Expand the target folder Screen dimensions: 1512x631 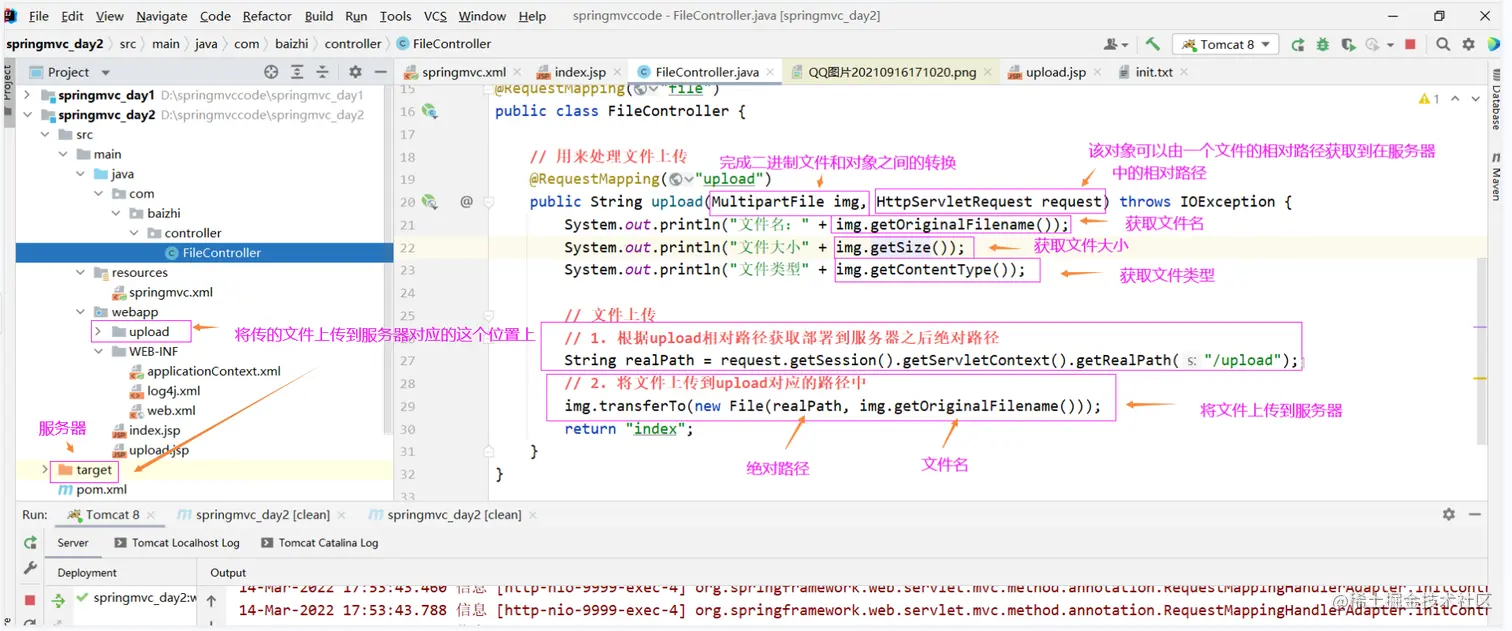(45, 470)
